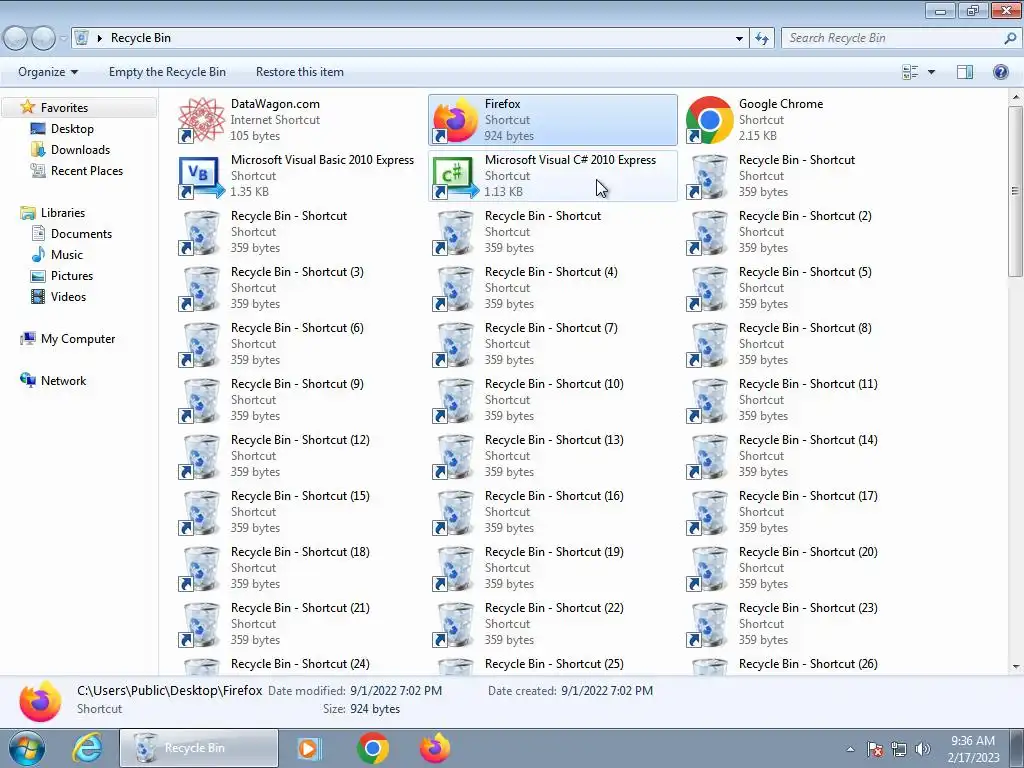Go back with the Back button
The image size is (1024, 768).
[16, 39]
